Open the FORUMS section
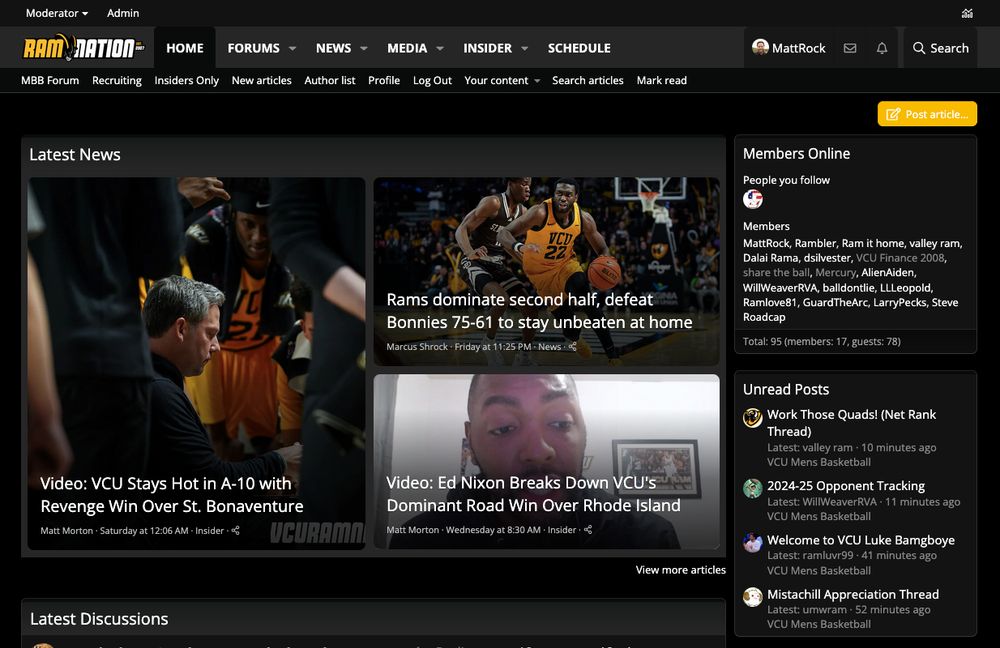Viewport: 1000px width, 648px height. (253, 48)
